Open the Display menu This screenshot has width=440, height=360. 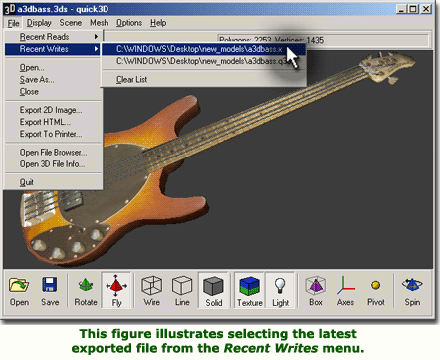pos(39,23)
